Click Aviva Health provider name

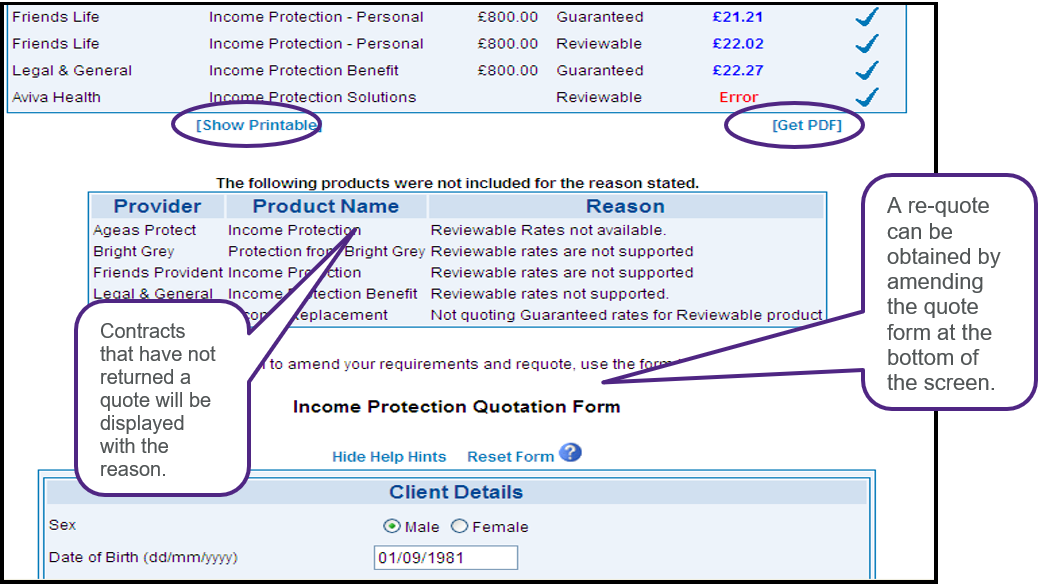click(x=56, y=97)
